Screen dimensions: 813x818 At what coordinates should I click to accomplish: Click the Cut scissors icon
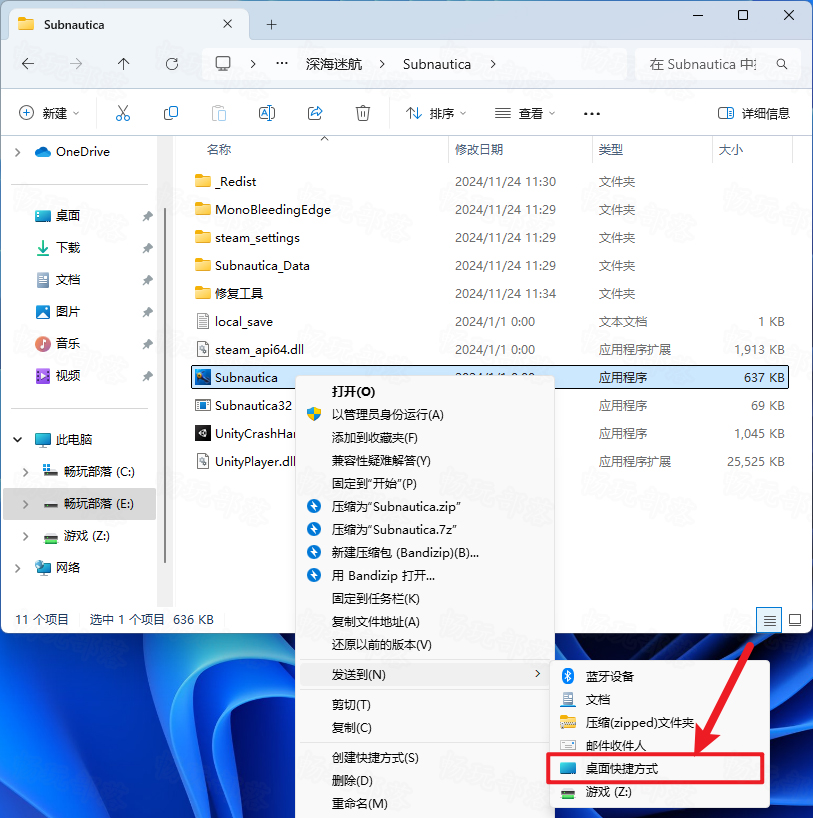123,113
